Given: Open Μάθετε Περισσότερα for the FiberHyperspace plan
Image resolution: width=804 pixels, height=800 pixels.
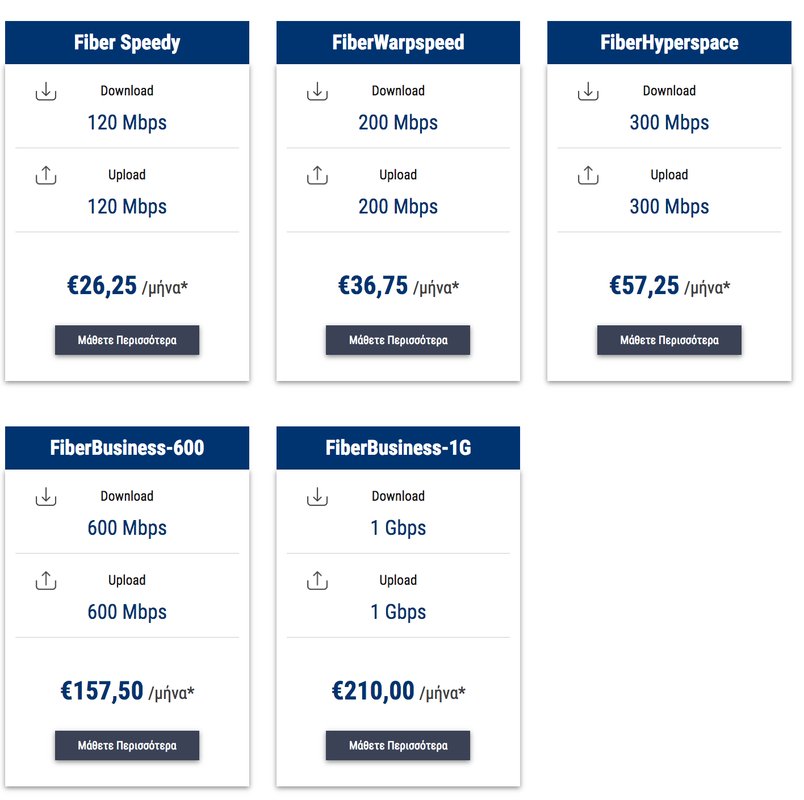Looking at the screenshot, I should (669, 340).
